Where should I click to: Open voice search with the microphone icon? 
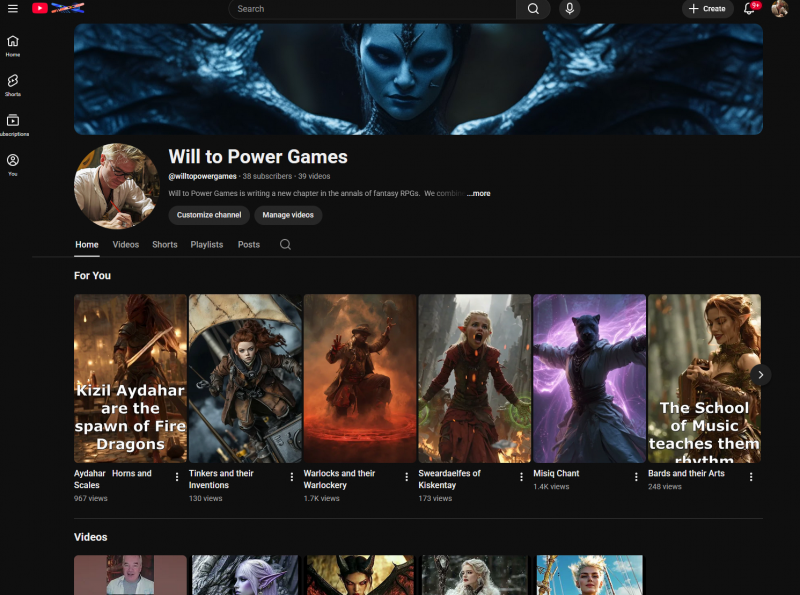569,9
